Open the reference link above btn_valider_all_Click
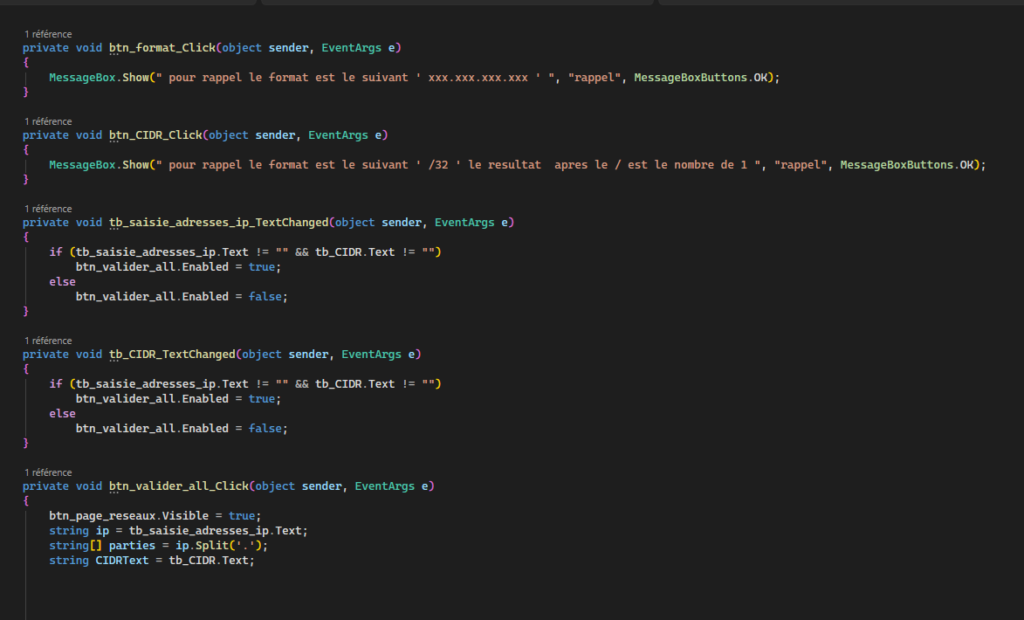 click(47, 472)
